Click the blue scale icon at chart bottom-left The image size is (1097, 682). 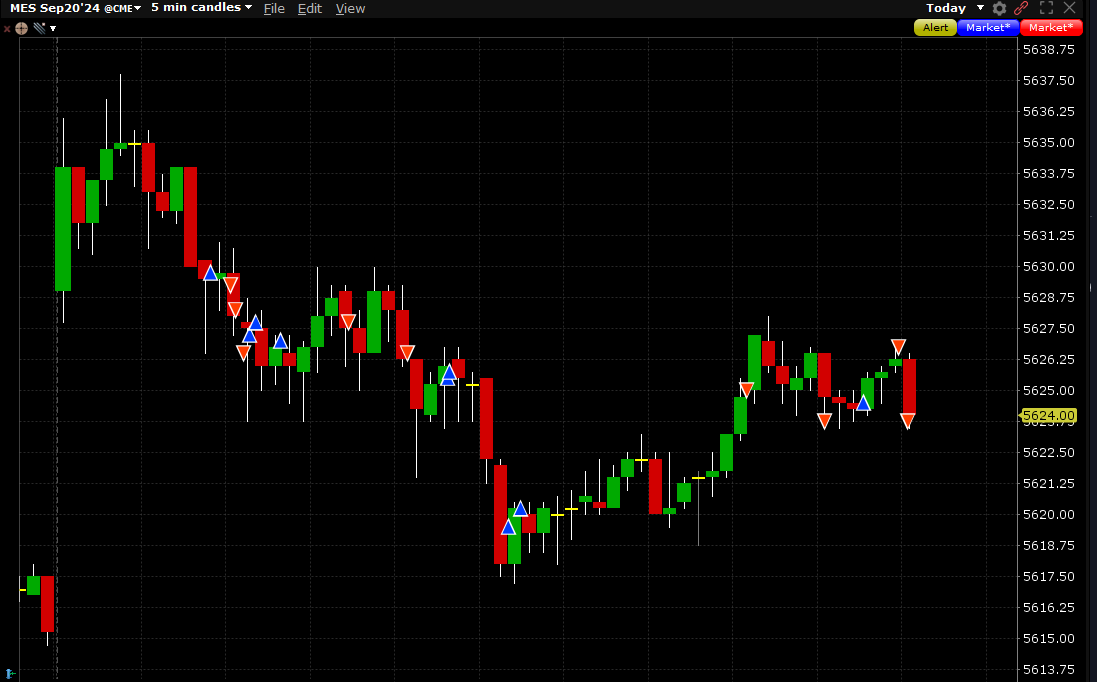[10, 674]
